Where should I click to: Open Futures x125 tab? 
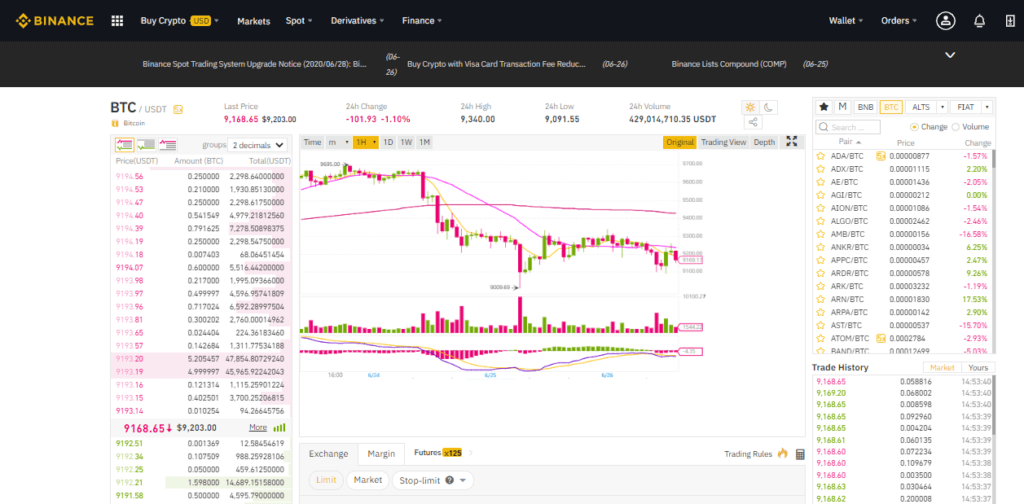[438, 452]
